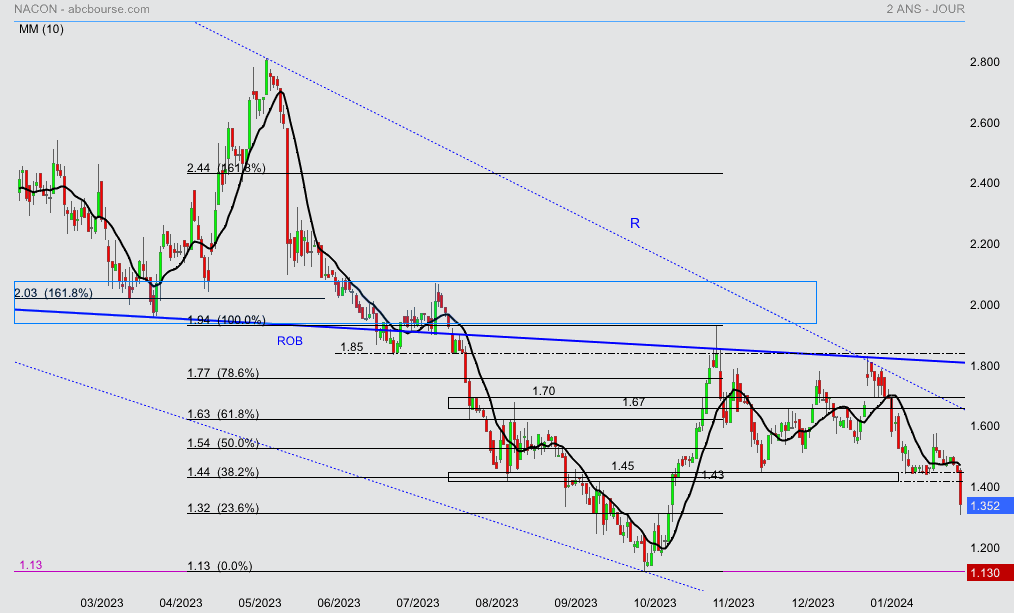Select the 1.63 (61.8%) Fibonacci label
Screen dimensions: 1014x613
pyautogui.click(x=223, y=414)
